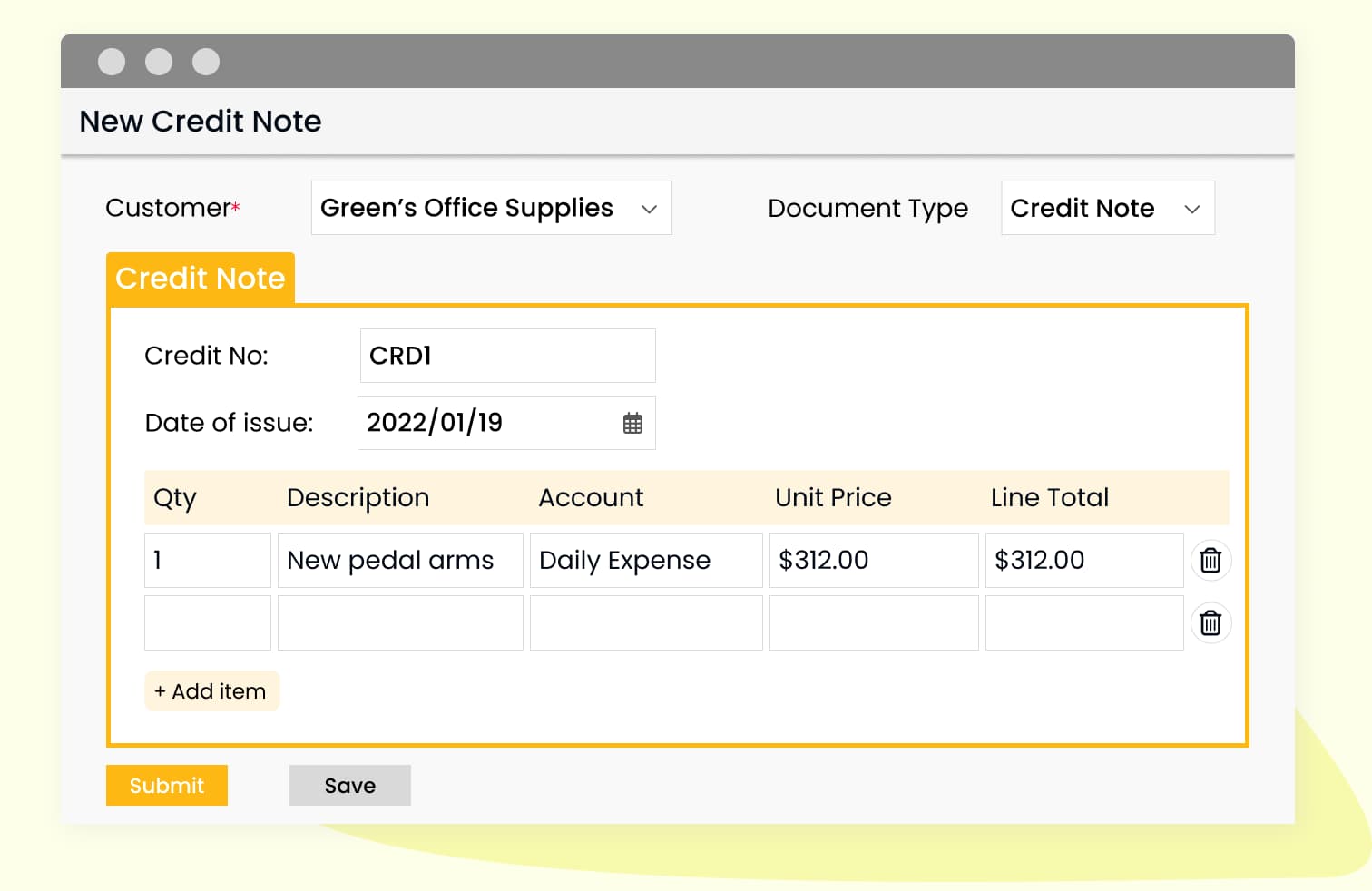The height and width of the screenshot is (891, 1372).
Task: Click the Daily Expense account field
Action: click(x=645, y=561)
